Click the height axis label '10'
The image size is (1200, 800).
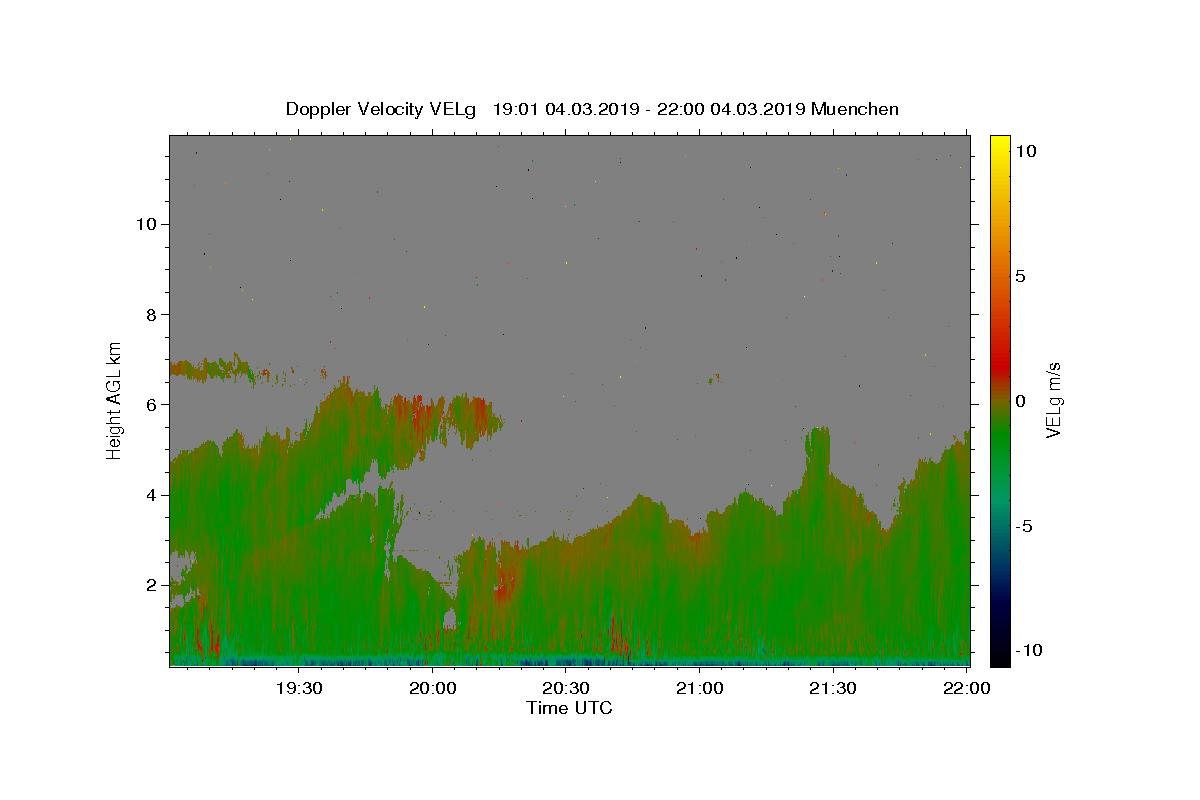pyautogui.click(x=145, y=224)
